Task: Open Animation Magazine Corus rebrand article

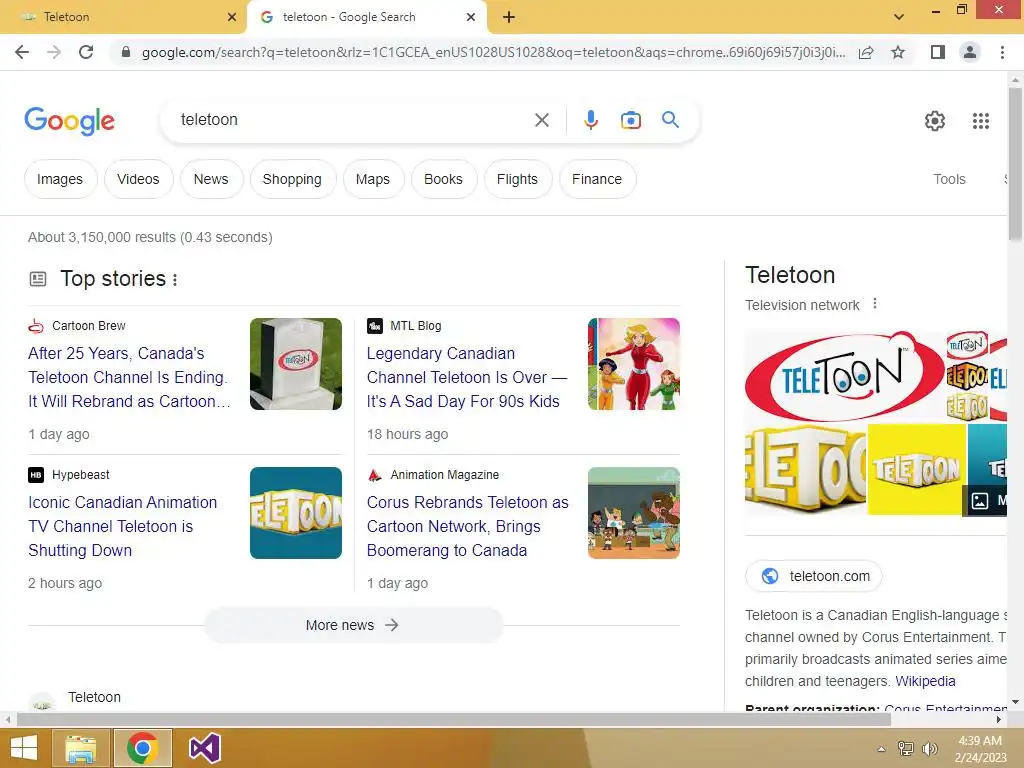Action: click(468, 526)
